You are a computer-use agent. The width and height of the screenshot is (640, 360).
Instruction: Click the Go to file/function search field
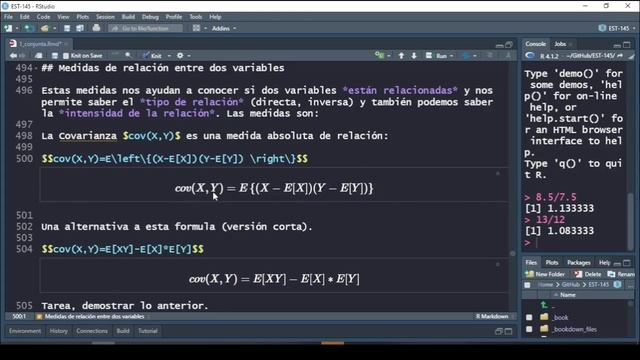[145, 28]
